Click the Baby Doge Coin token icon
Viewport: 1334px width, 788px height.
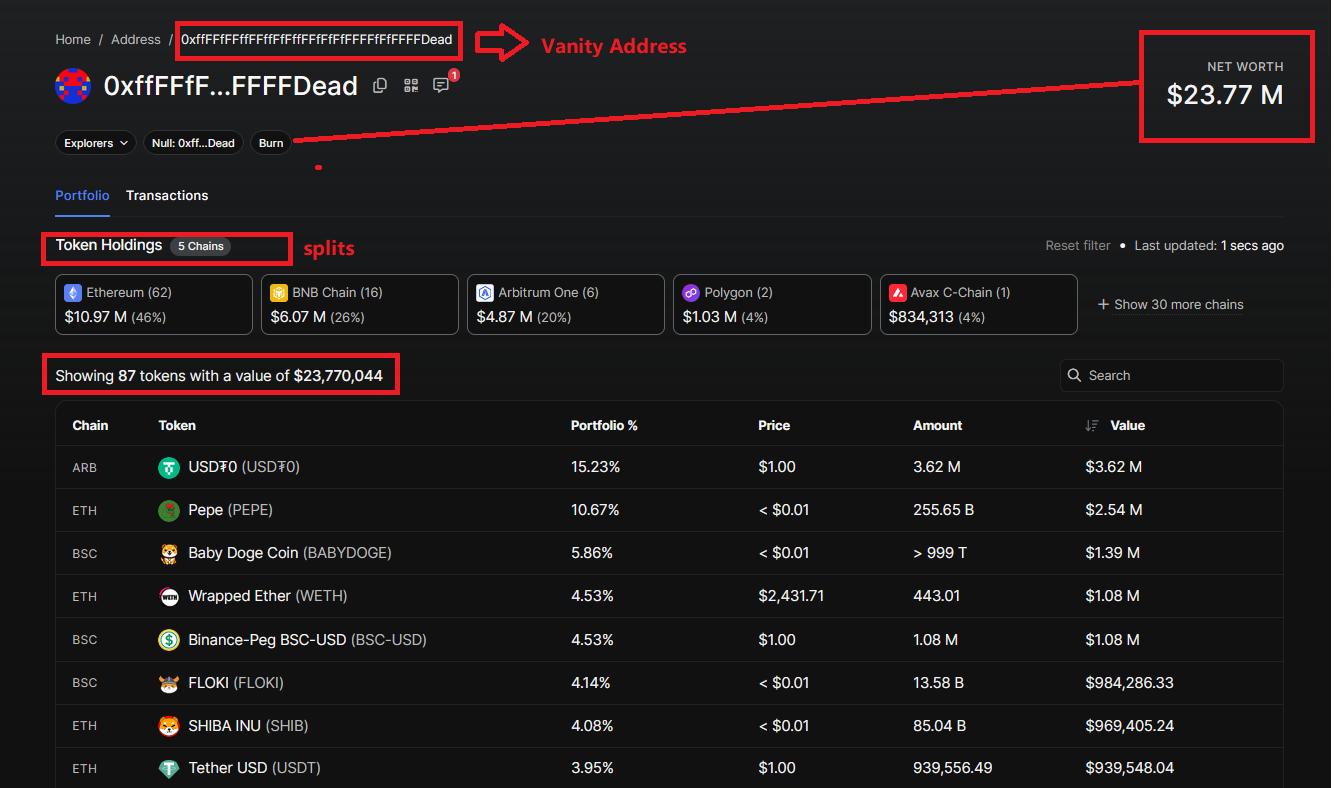pos(169,553)
